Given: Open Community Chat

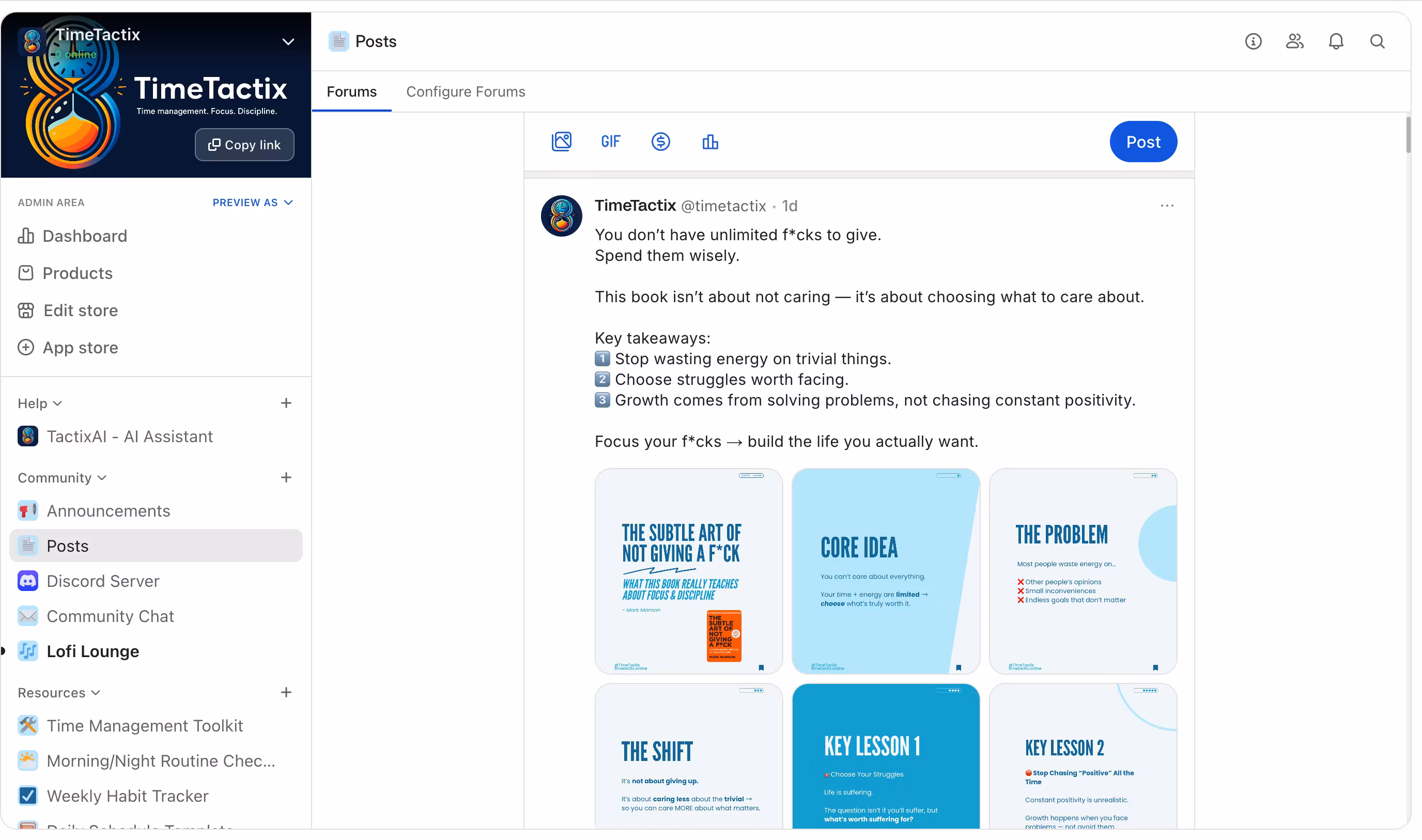Looking at the screenshot, I should pos(156,616).
